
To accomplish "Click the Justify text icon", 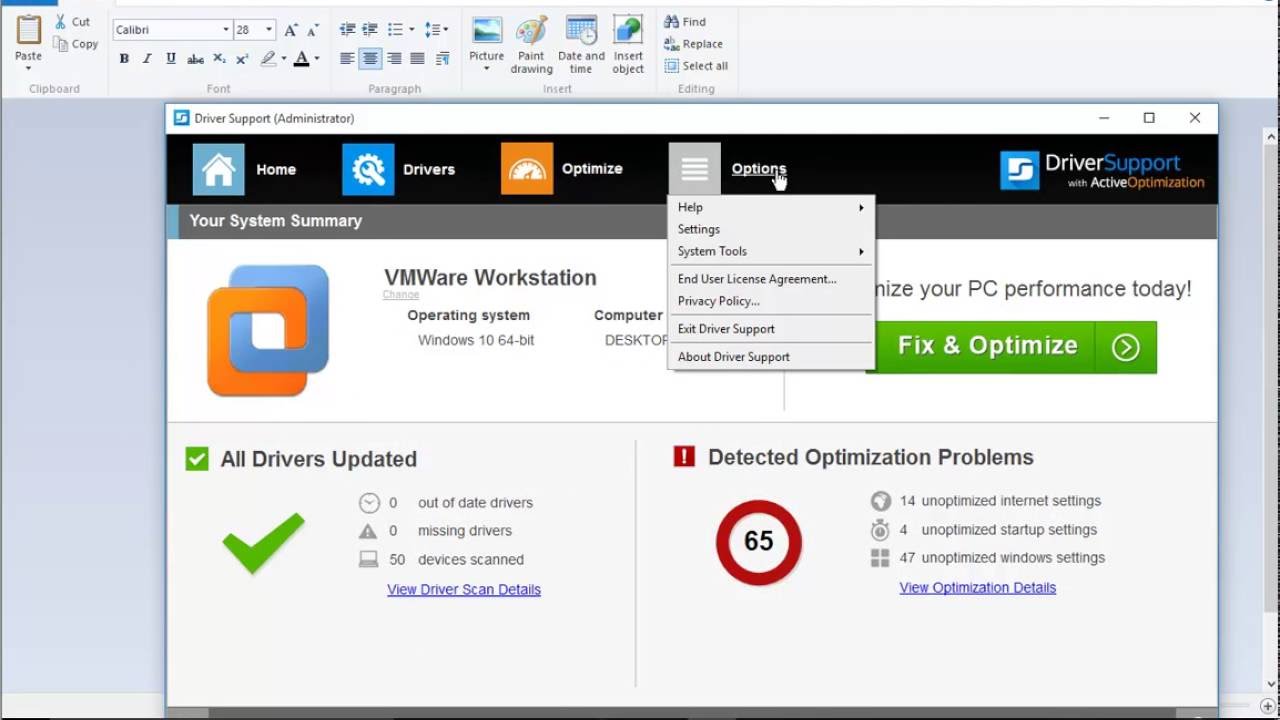I will click(x=418, y=59).
